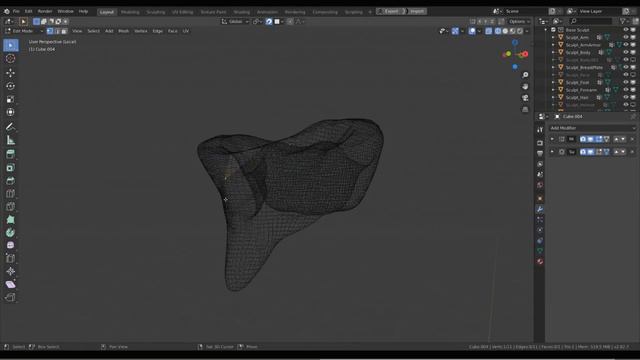Expand the second modifier panel

tap(552, 152)
